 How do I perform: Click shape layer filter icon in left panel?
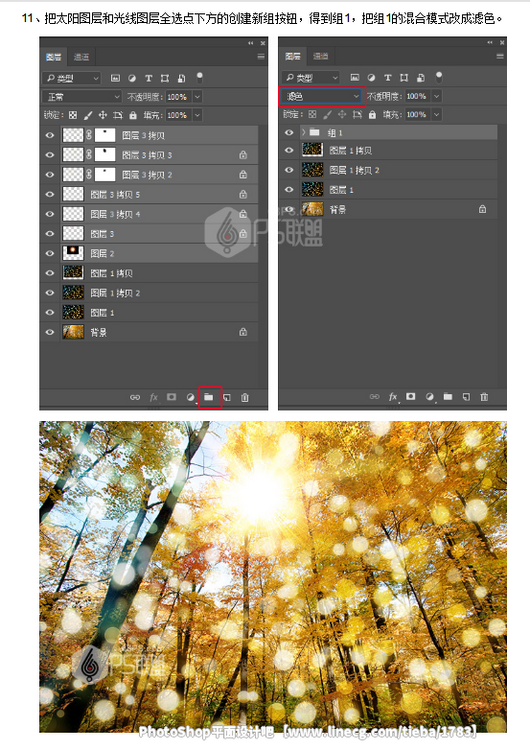click(165, 78)
